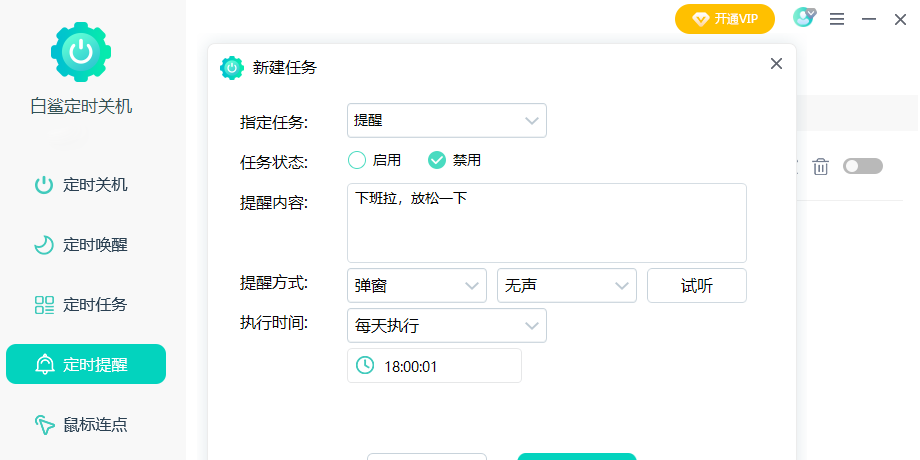Click the 白鲨定时关机 app logo
This screenshot has width=920, height=460.
pos(81,51)
